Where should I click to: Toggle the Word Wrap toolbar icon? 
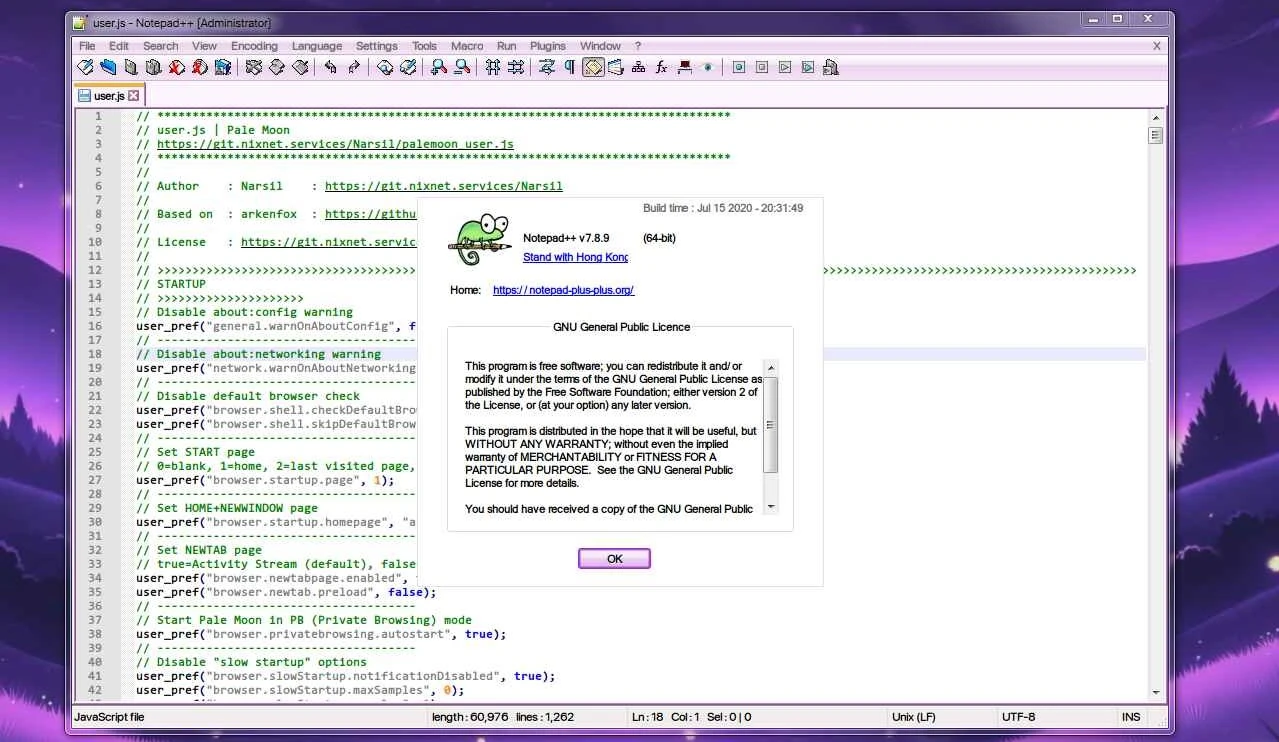click(547, 67)
